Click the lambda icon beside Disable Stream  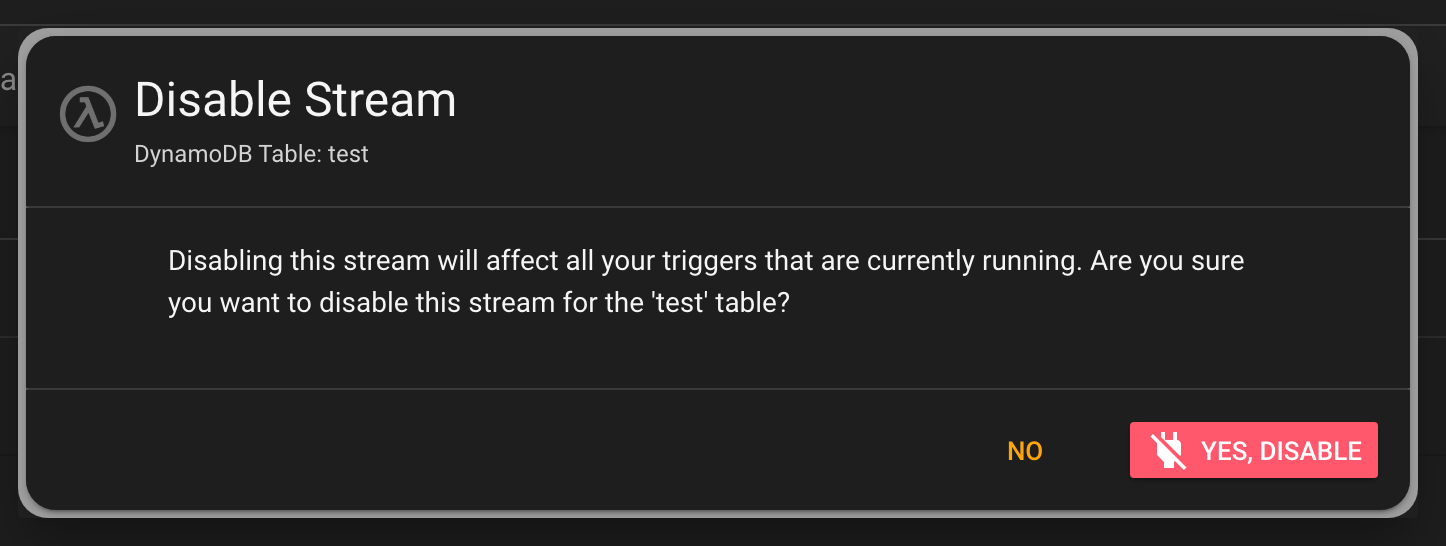click(89, 114)
